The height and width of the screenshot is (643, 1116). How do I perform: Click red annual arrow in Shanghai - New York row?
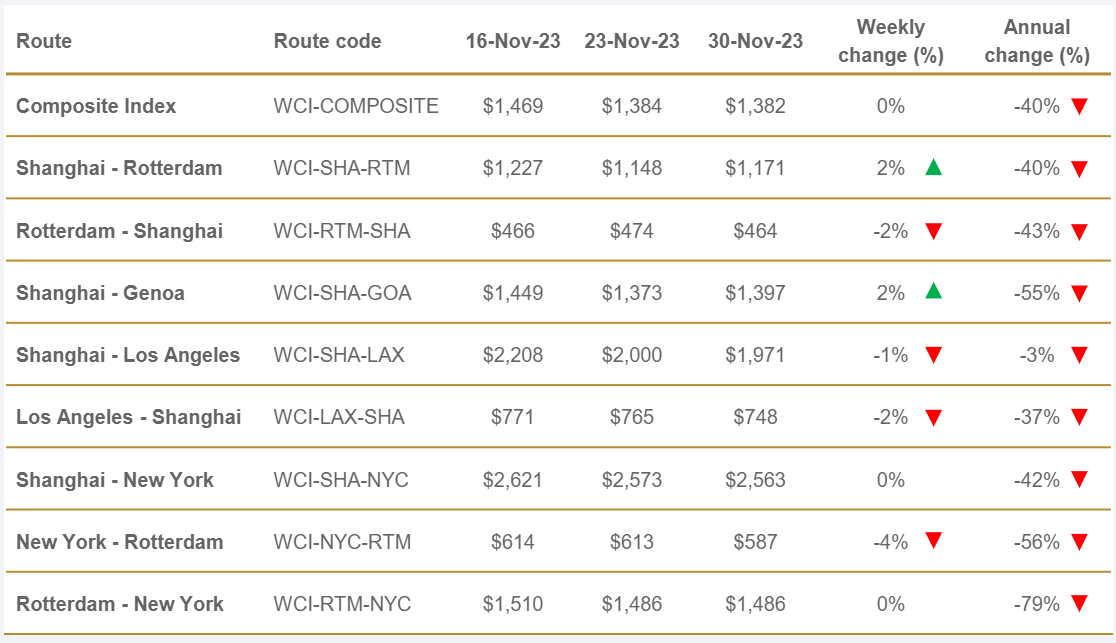point(1079,480)
